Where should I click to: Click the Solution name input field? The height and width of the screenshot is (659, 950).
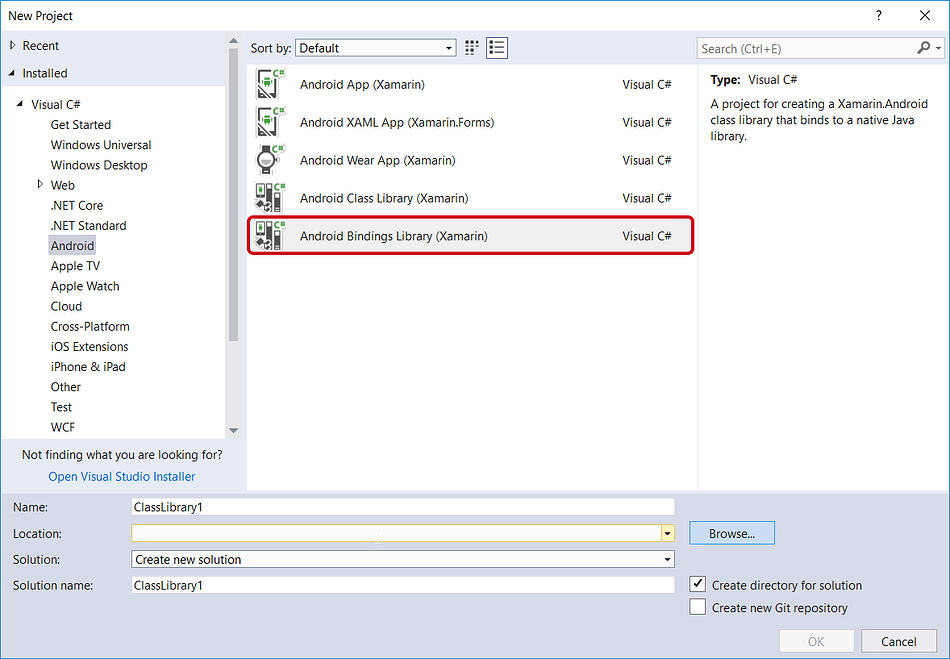coord(402,585)
